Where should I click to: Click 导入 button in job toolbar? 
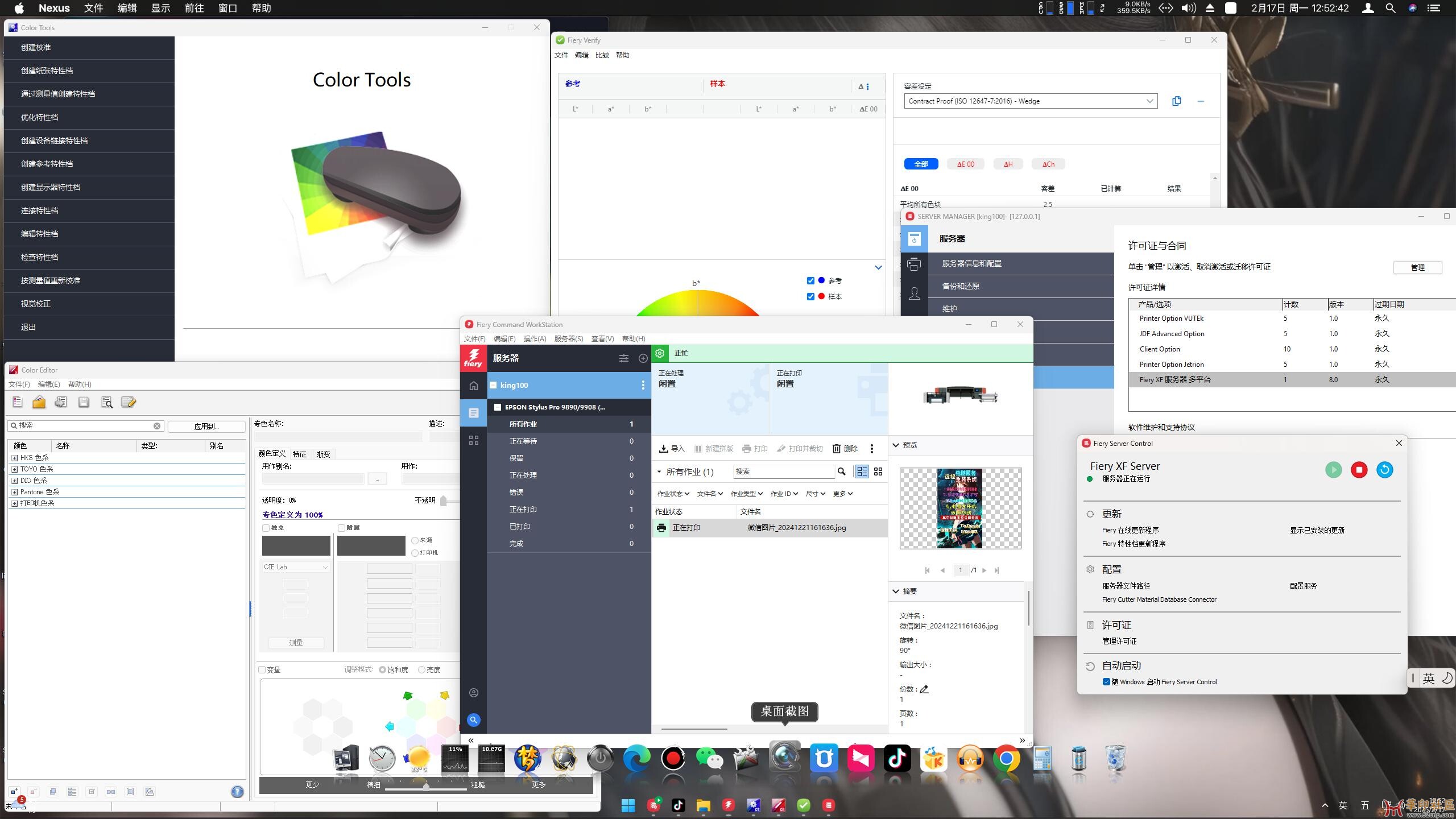672,449
